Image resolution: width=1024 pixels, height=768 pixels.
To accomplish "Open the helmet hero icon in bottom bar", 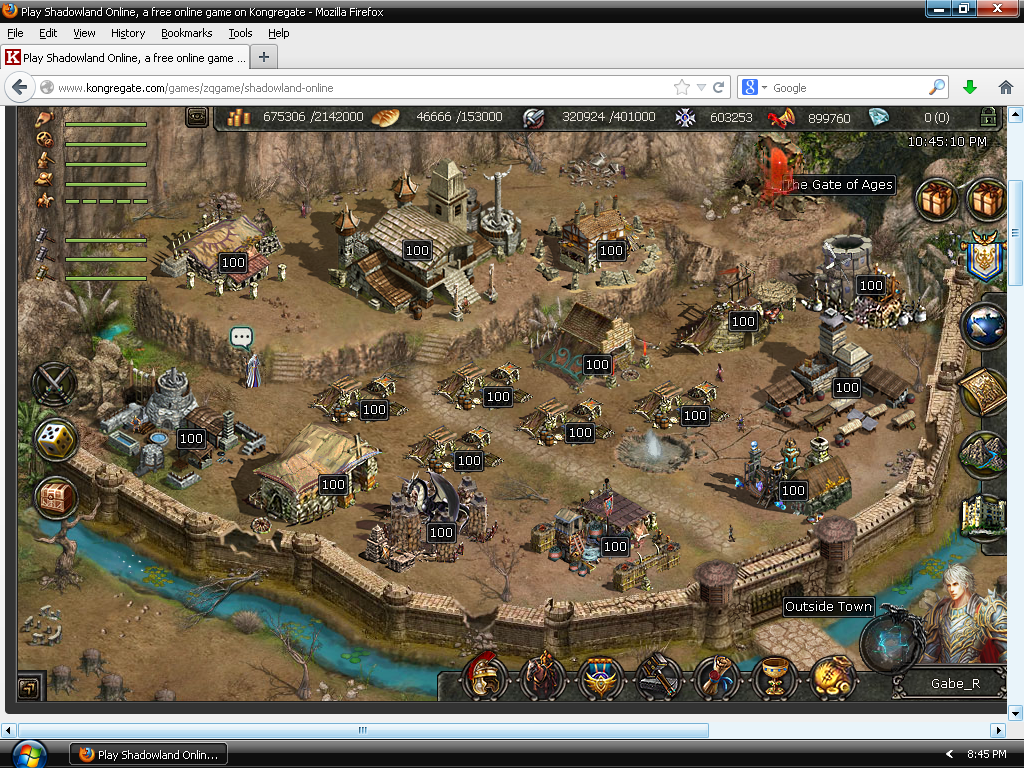I will pos(485,678).
